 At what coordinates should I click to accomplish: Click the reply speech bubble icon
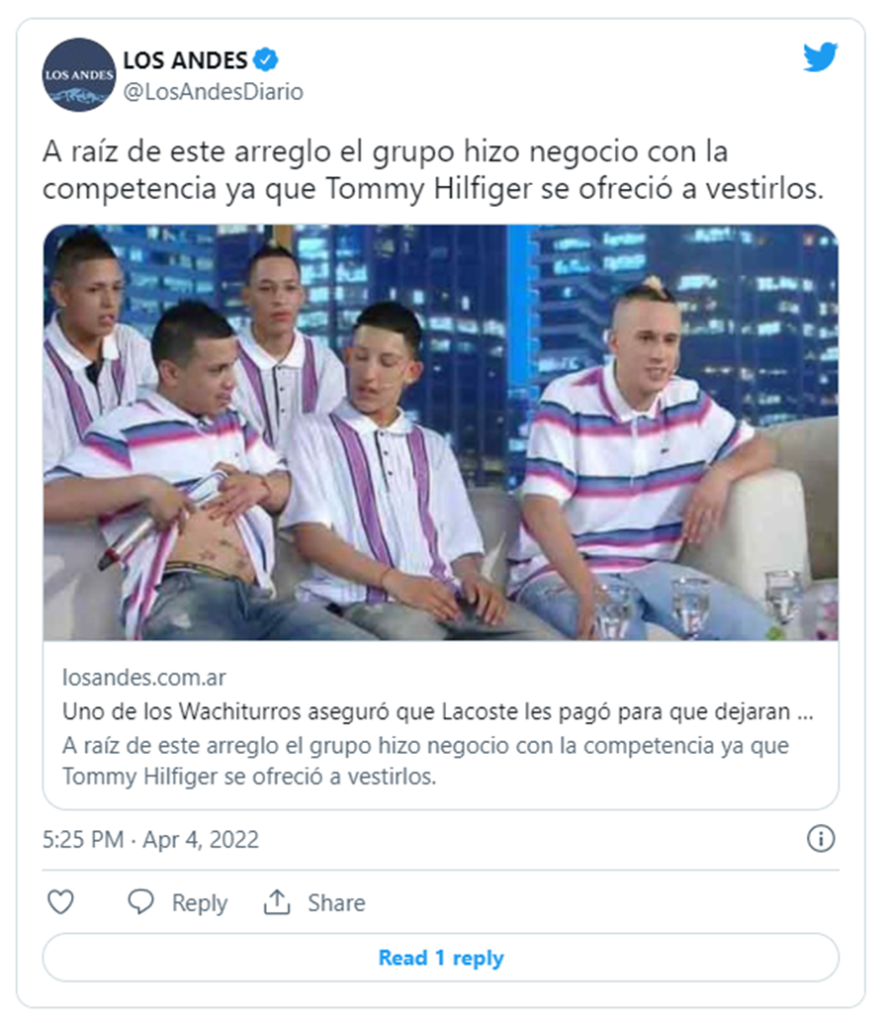tap(140, 902)
